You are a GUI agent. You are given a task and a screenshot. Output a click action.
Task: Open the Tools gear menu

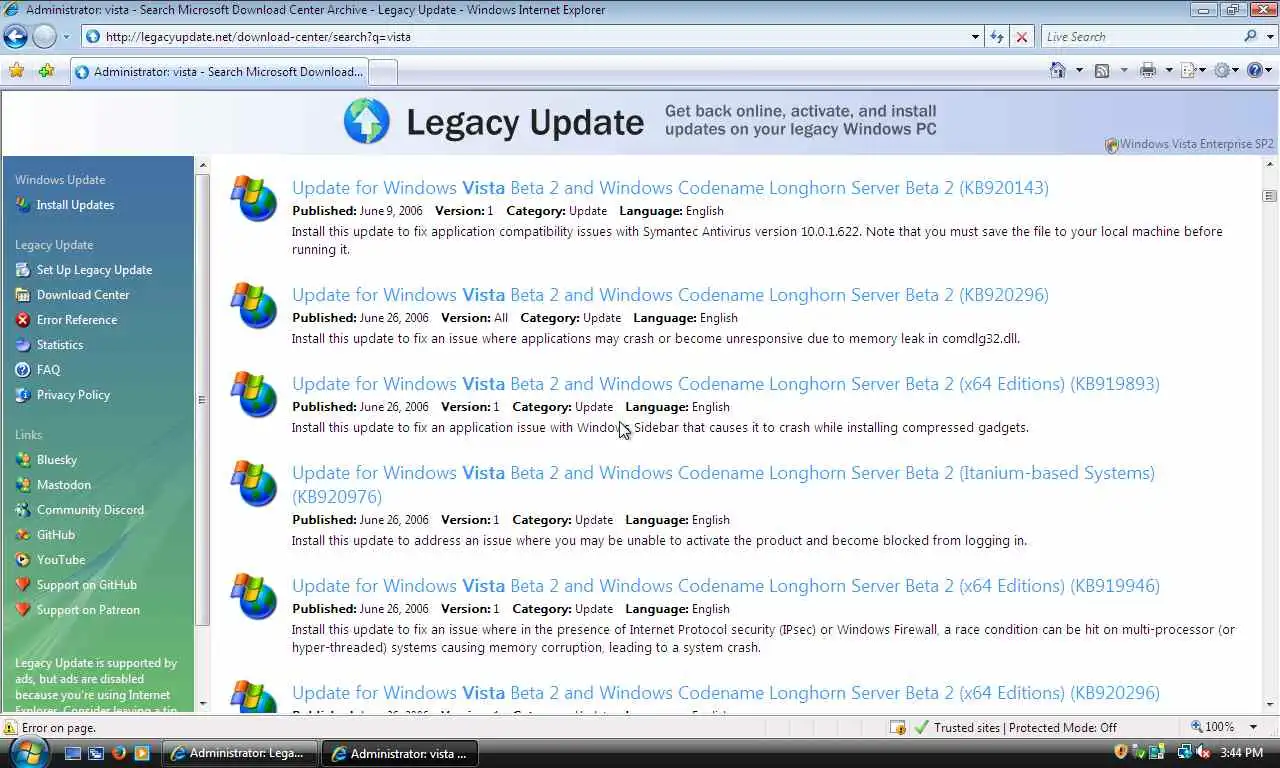pyautogui.click(x=1226, y=70)
